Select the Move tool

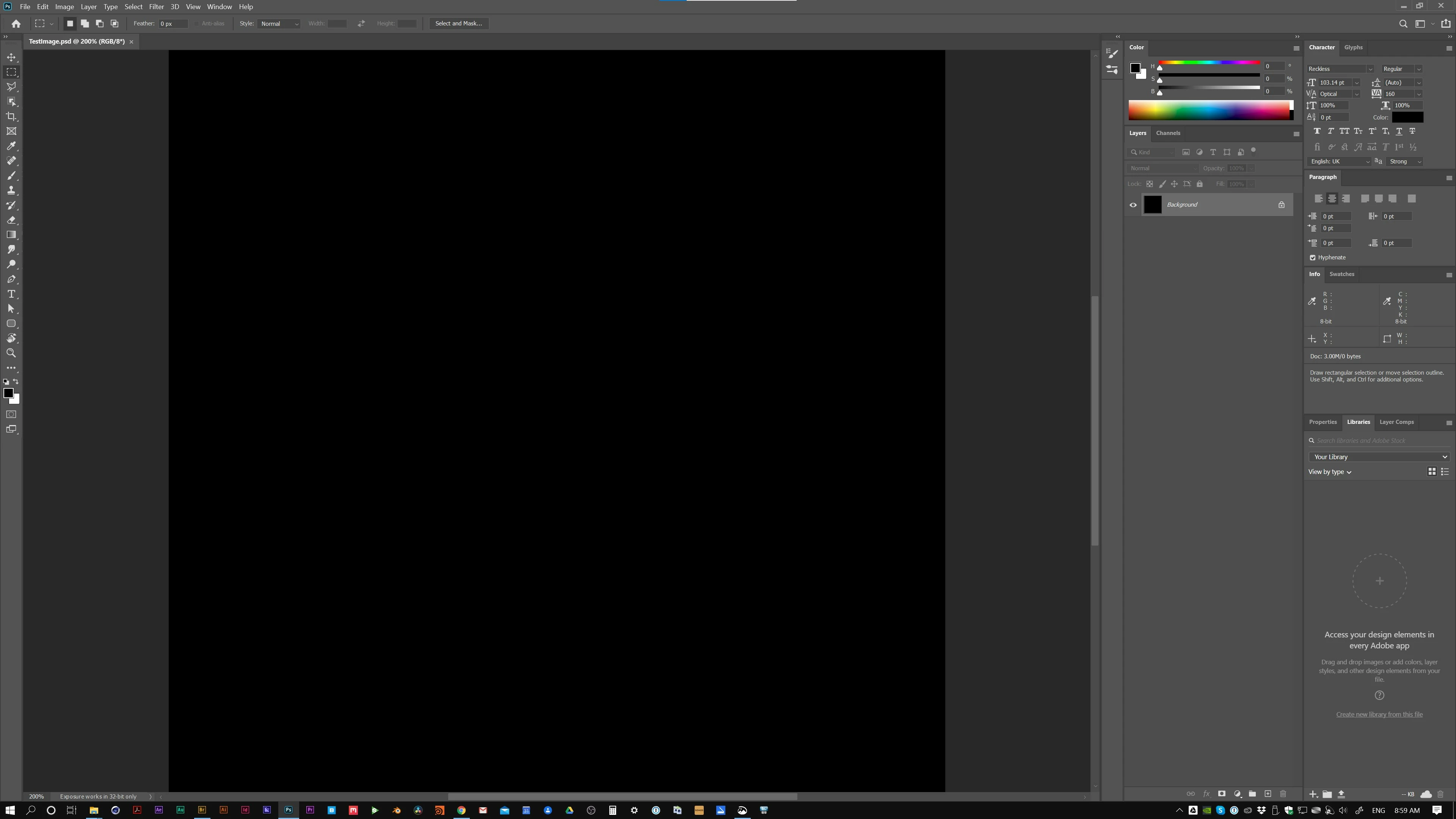click(11, 57)
